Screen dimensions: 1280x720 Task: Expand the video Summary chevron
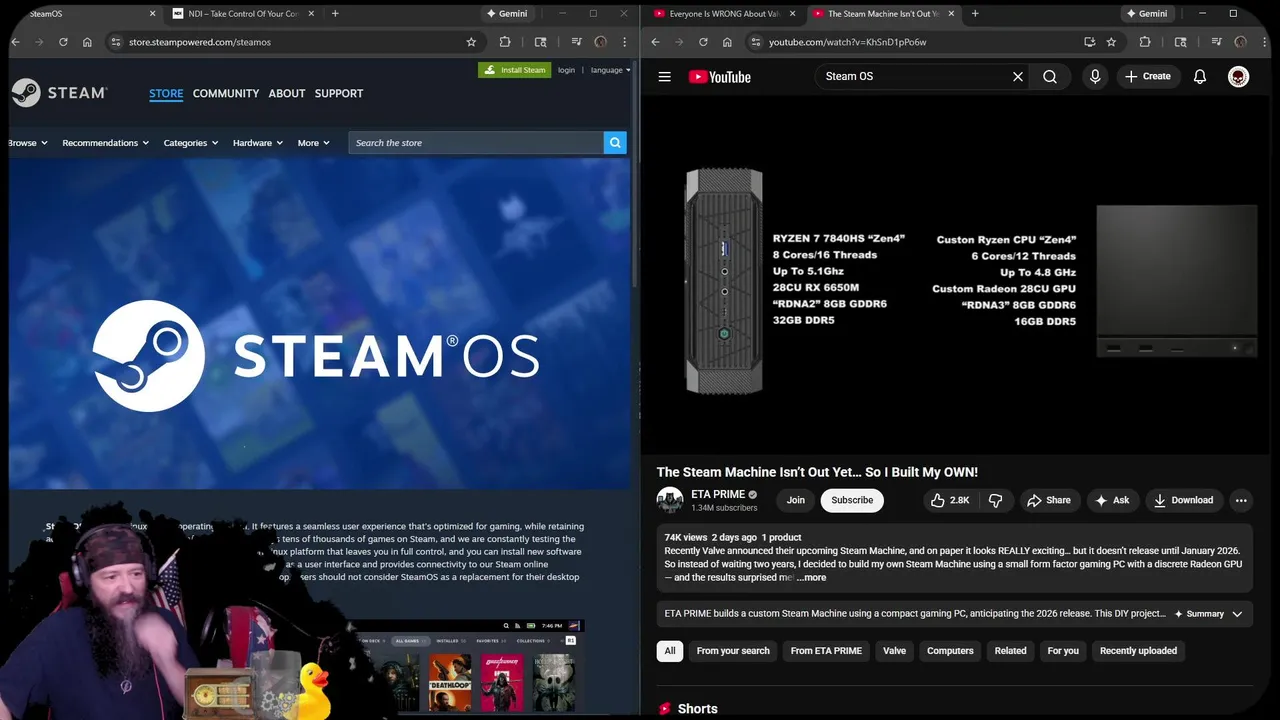(x=1237, y=614)
